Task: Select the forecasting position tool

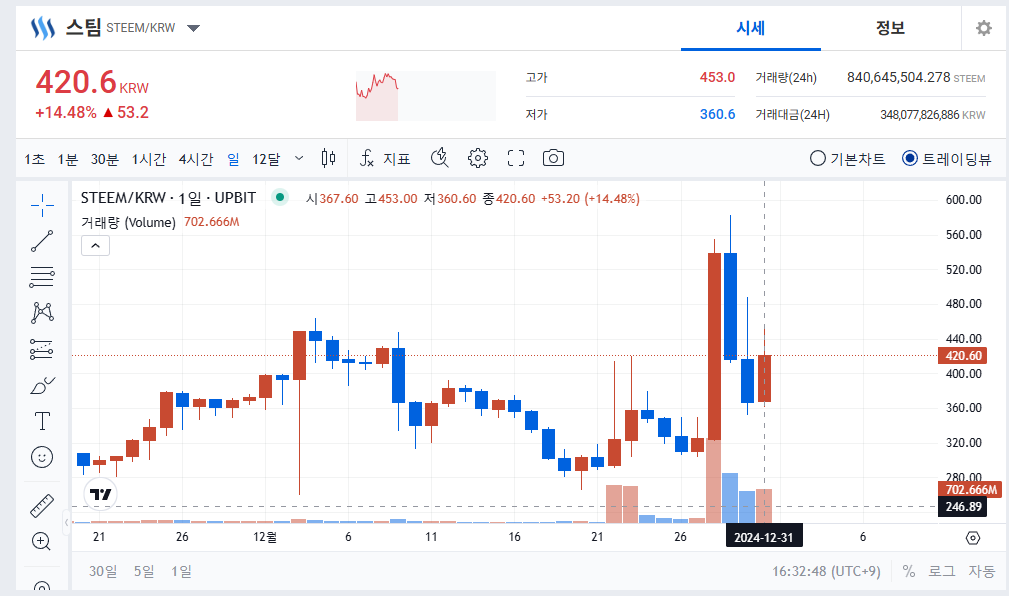Action: pyautogui.click(x=42, y=349)
